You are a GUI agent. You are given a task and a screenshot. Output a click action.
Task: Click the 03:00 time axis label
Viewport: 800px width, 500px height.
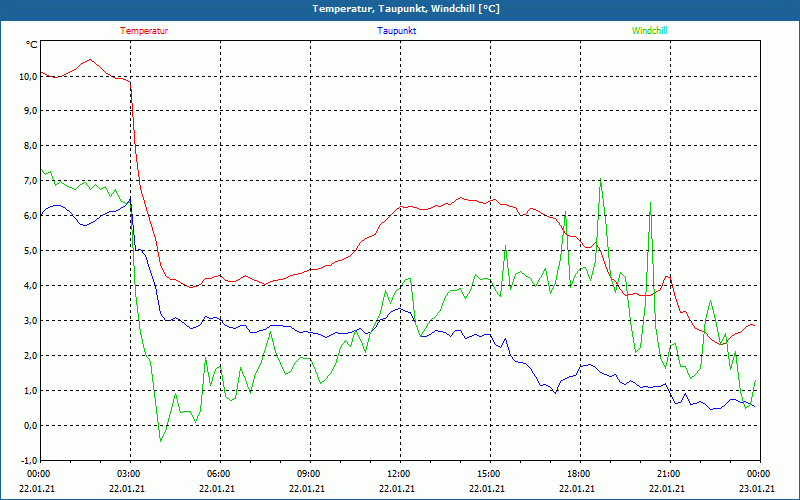click(130, 474)
